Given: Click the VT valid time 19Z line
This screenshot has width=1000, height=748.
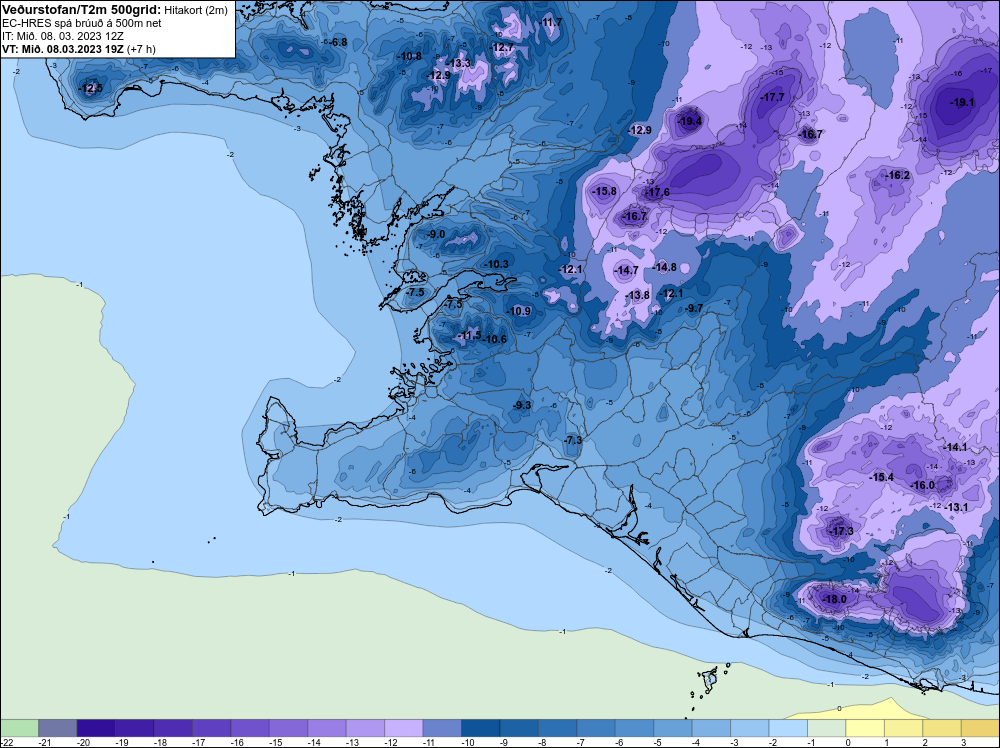Looking at the screenshot, I should [x=78, y=49].
